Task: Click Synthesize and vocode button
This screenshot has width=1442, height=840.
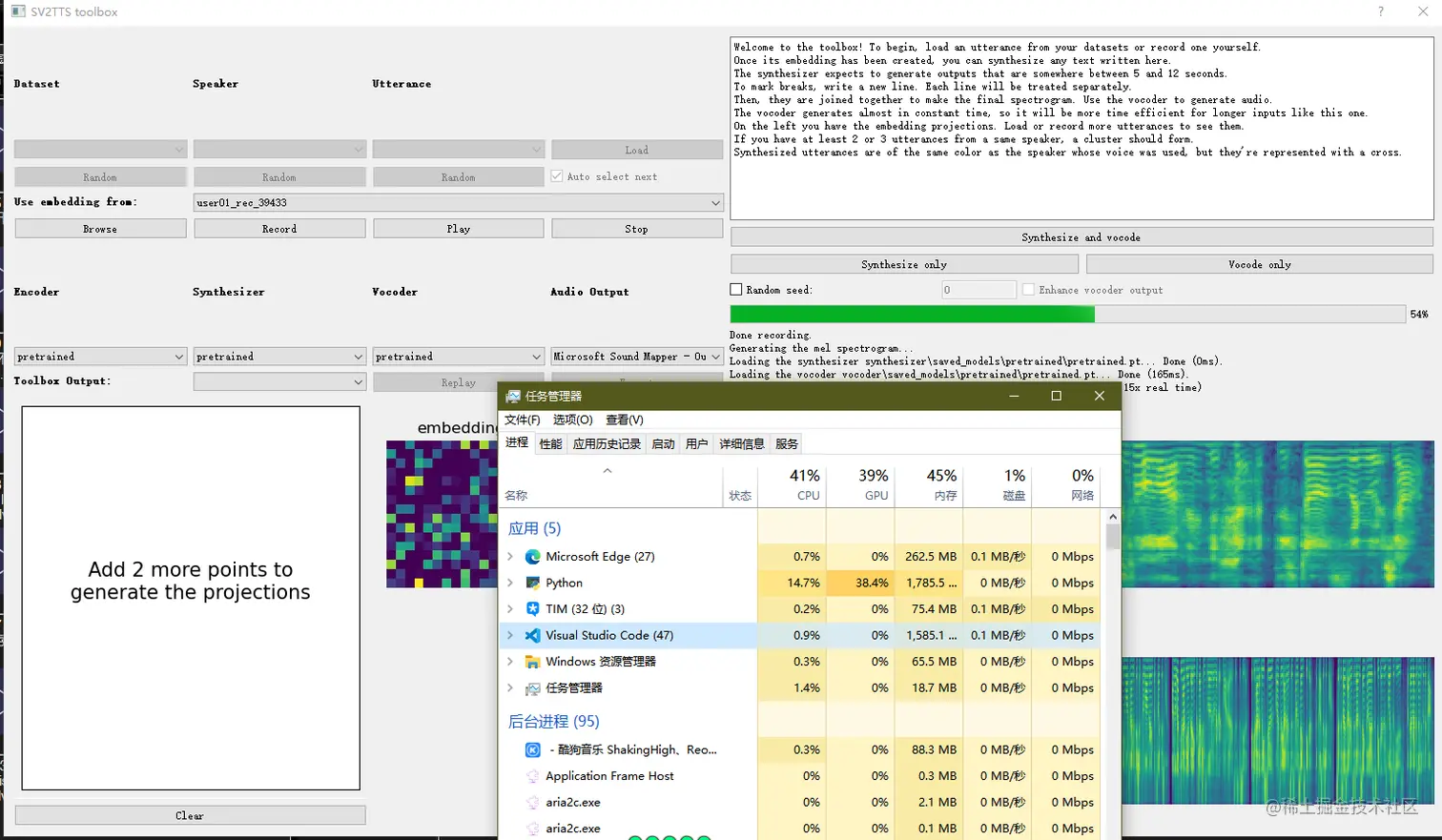Action: pos(1081,237)
